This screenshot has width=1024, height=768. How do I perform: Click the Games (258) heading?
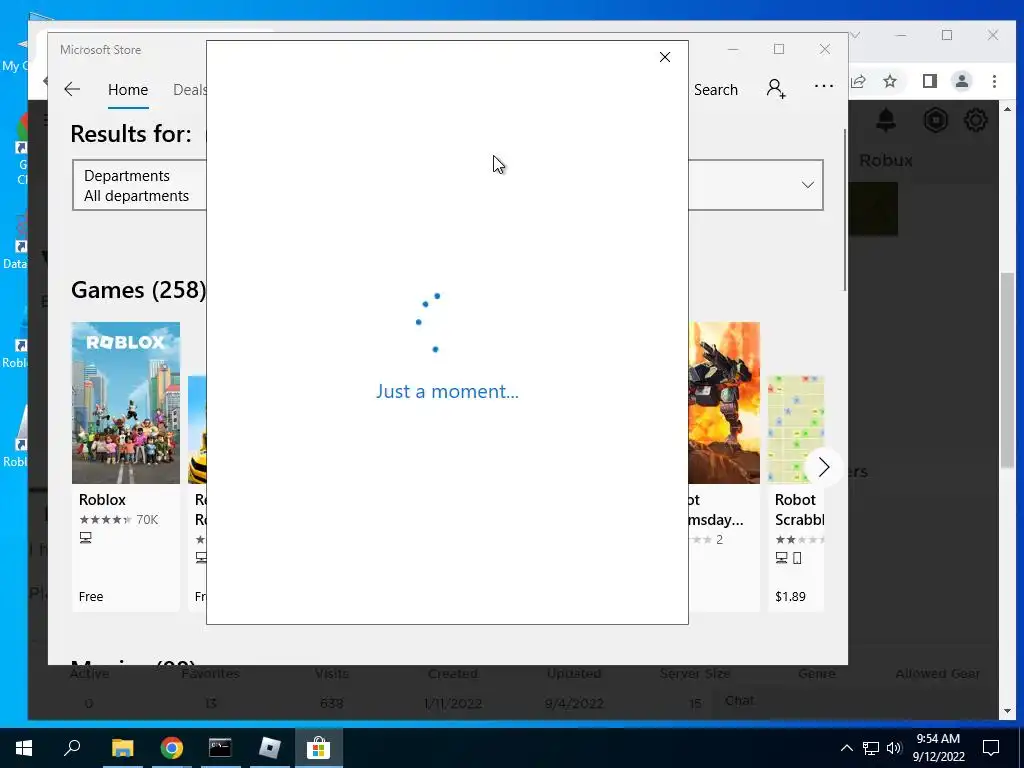coord(138,289)
